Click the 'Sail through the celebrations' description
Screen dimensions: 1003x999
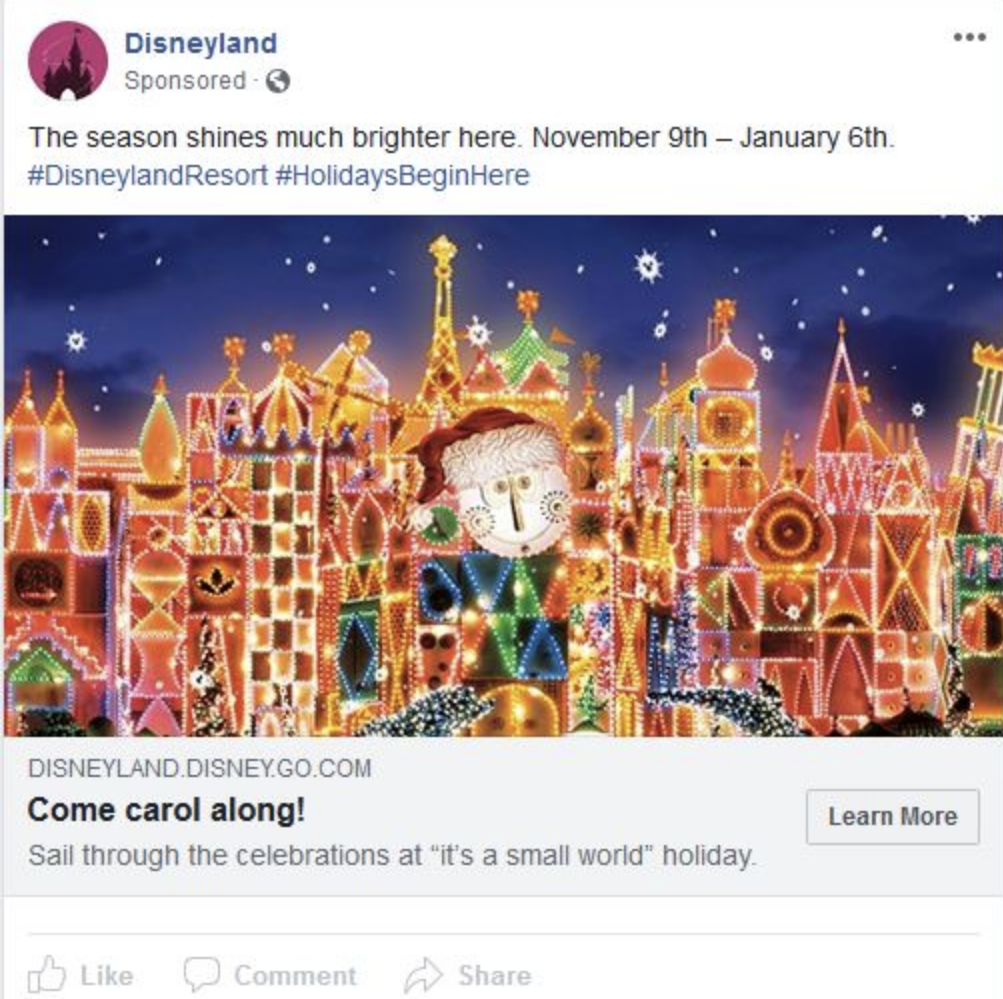pos(392,856)
